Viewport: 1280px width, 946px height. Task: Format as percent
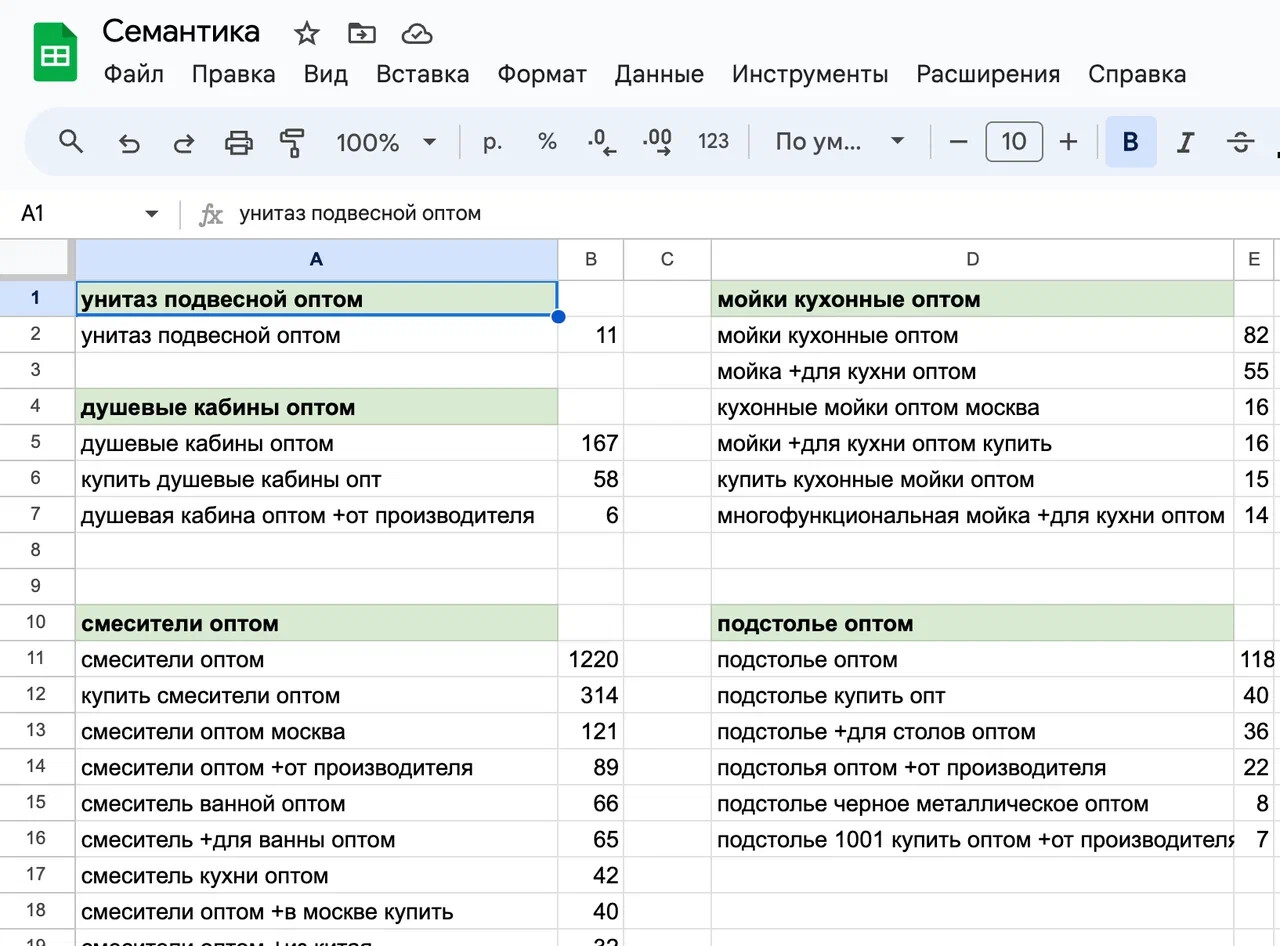pos(547,142)
